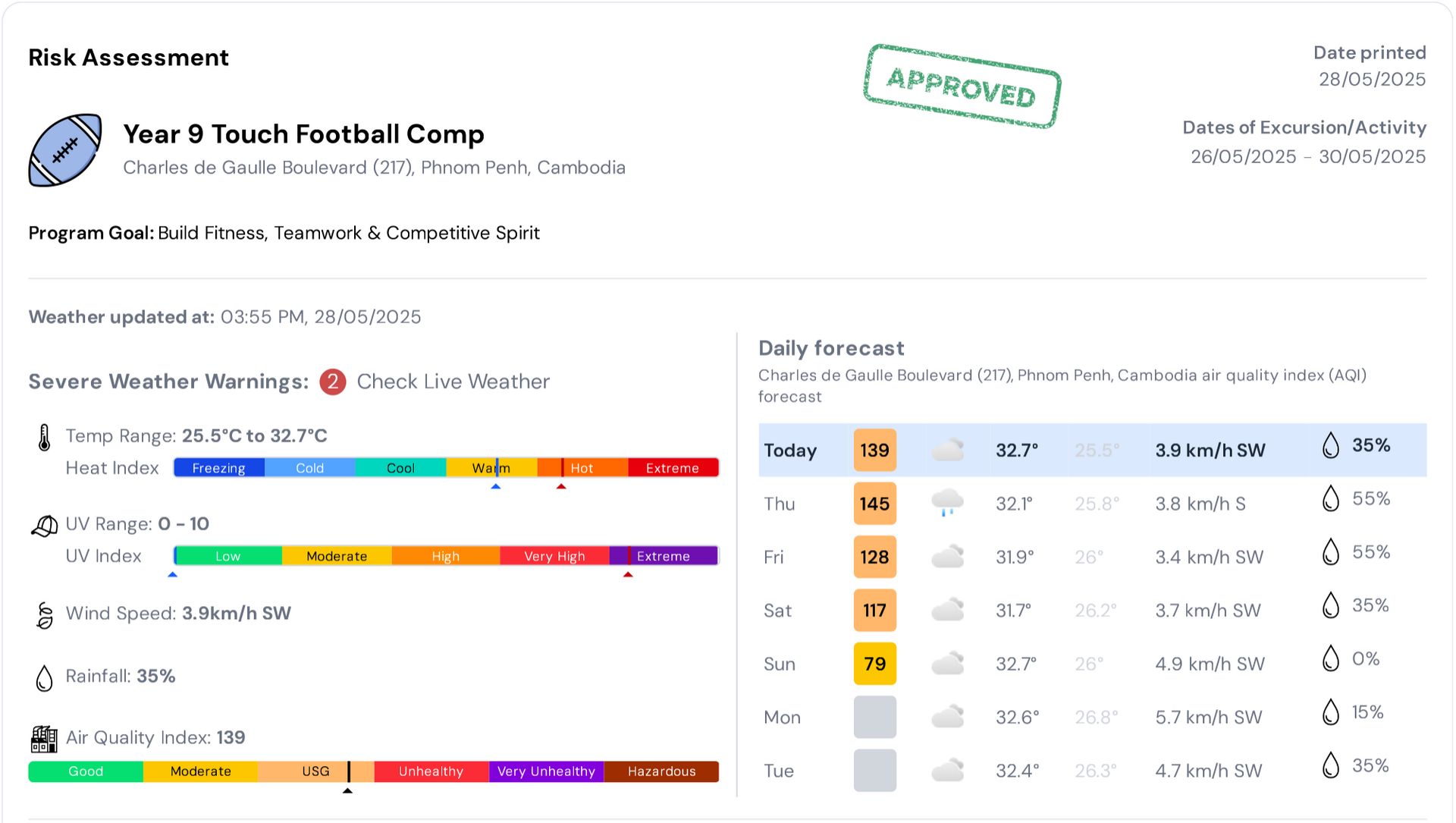Screen dimensions: 1456x823
Task: Click Today's rainfall droplet icon in forecast
Action: (x=1331, y=446)
